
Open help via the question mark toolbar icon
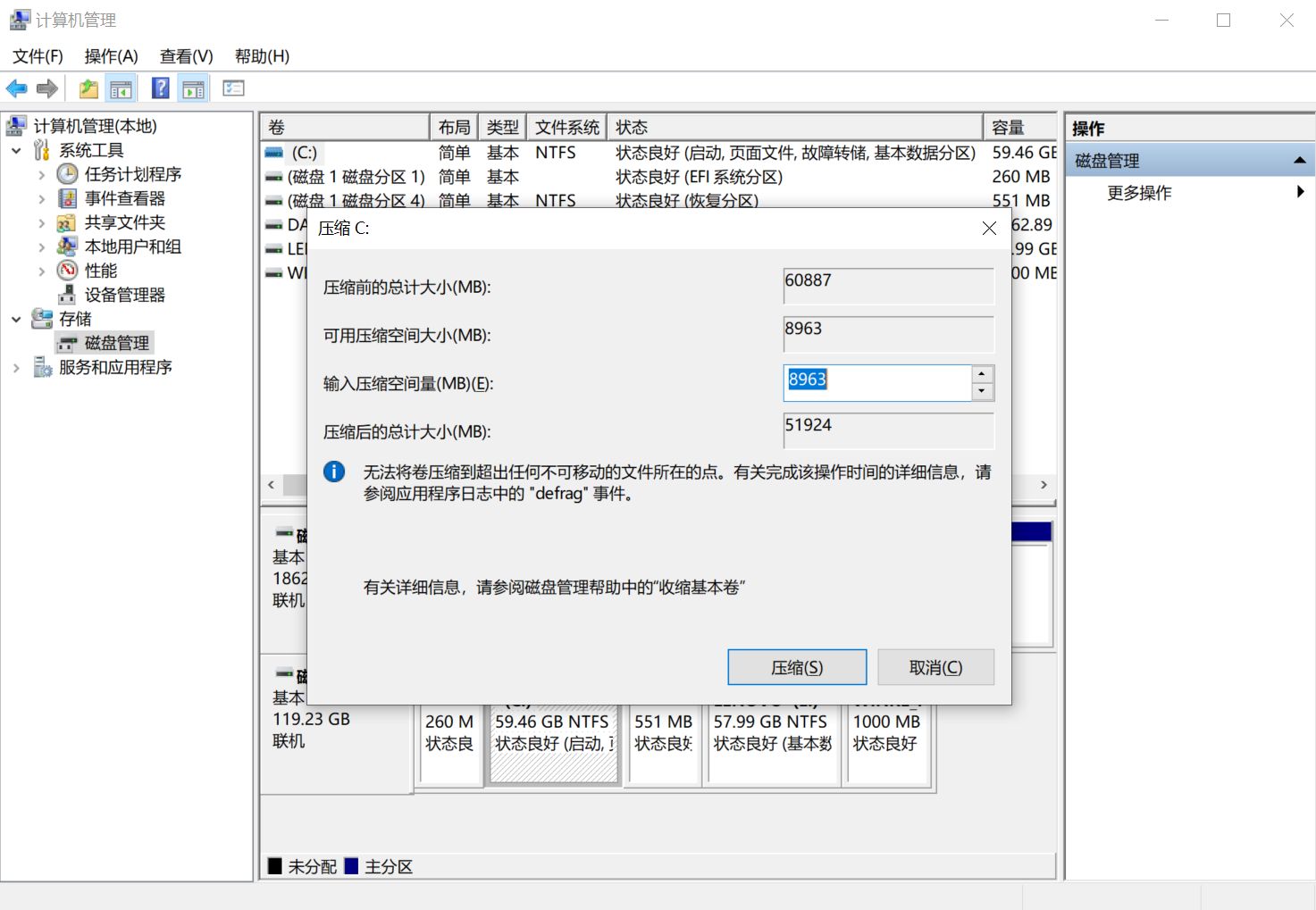159,88
